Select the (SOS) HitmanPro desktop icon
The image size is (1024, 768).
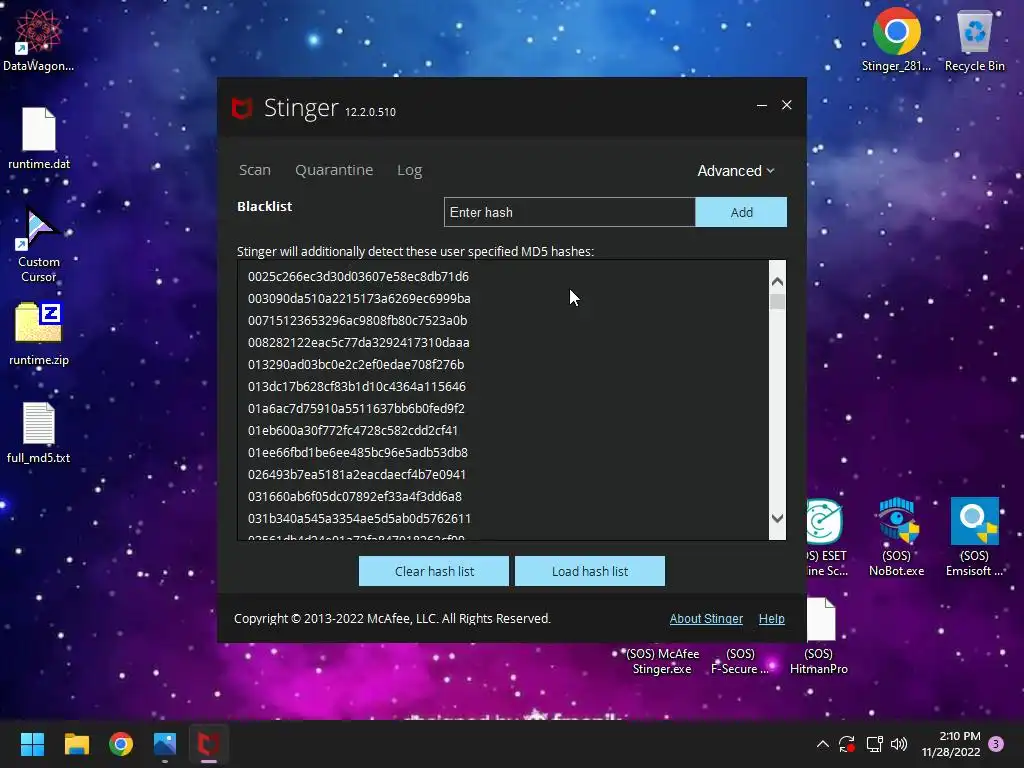819,636
